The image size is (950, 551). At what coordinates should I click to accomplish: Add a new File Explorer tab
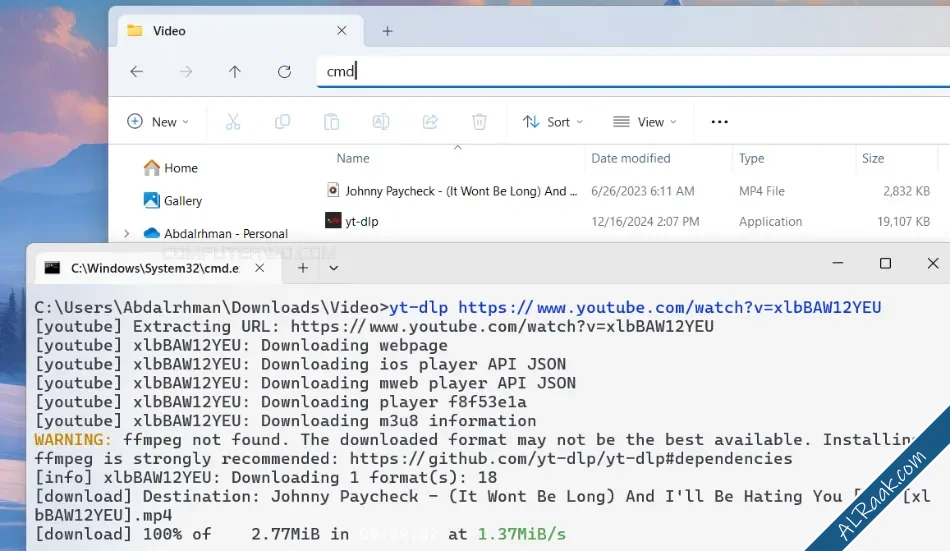tap(387, 31)
